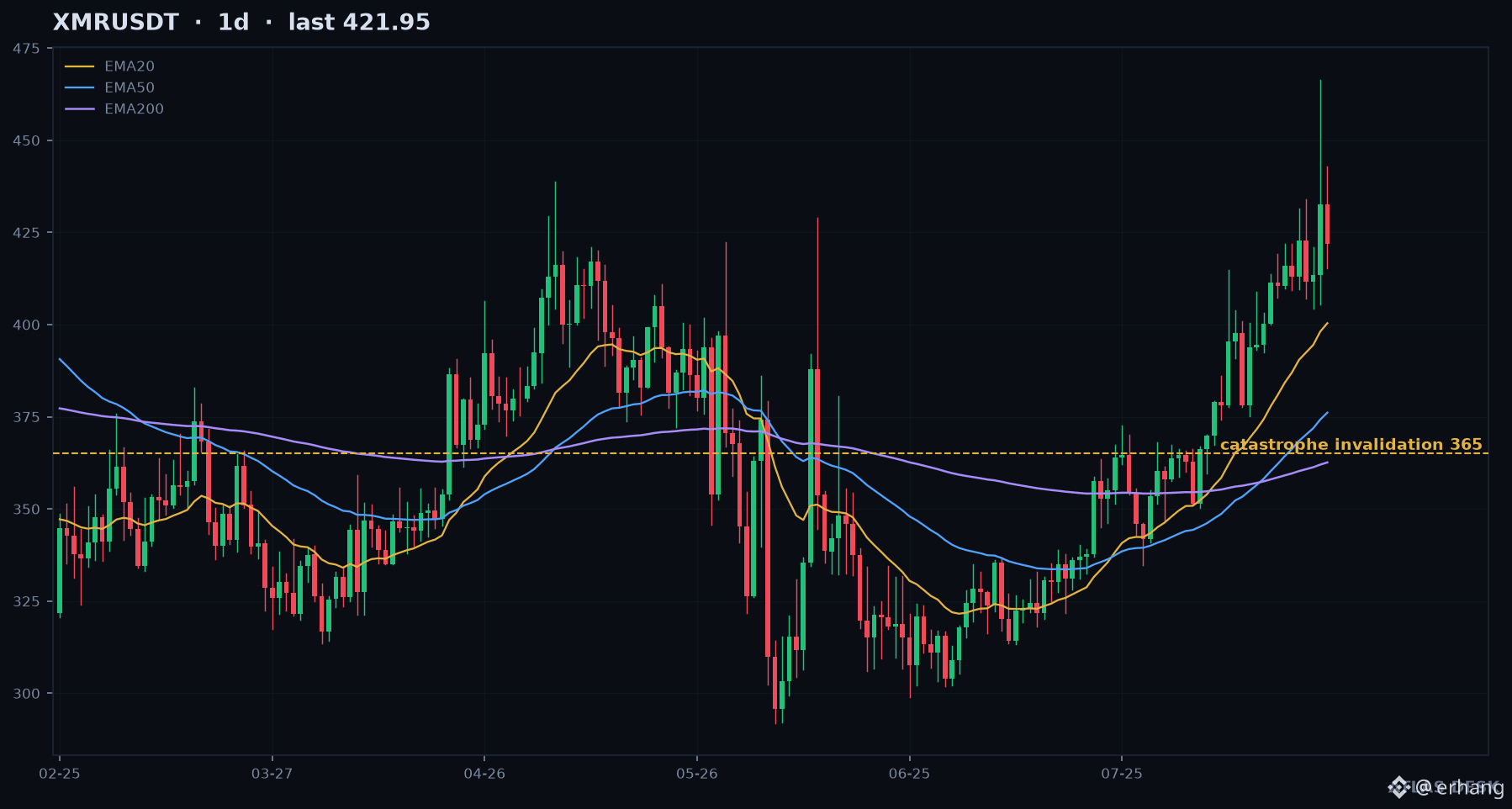Click the 05-26 date axis label
The width and height of the screenshot is (1512, 809).
(697, 774)
